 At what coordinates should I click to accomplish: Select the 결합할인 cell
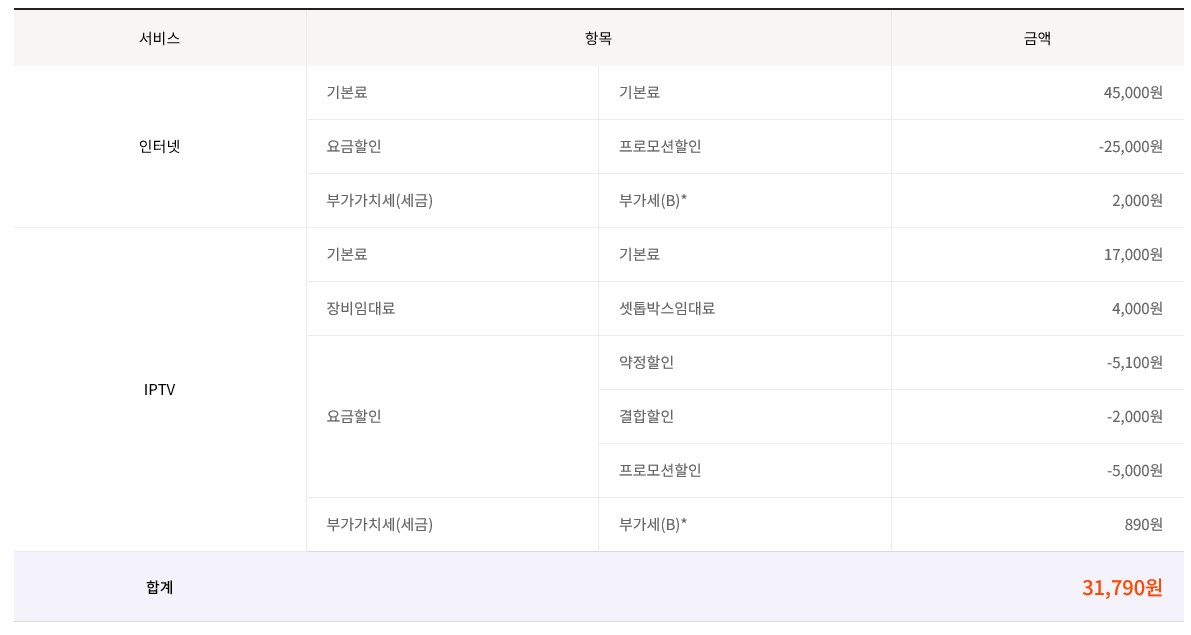click(x=646, y=416)
